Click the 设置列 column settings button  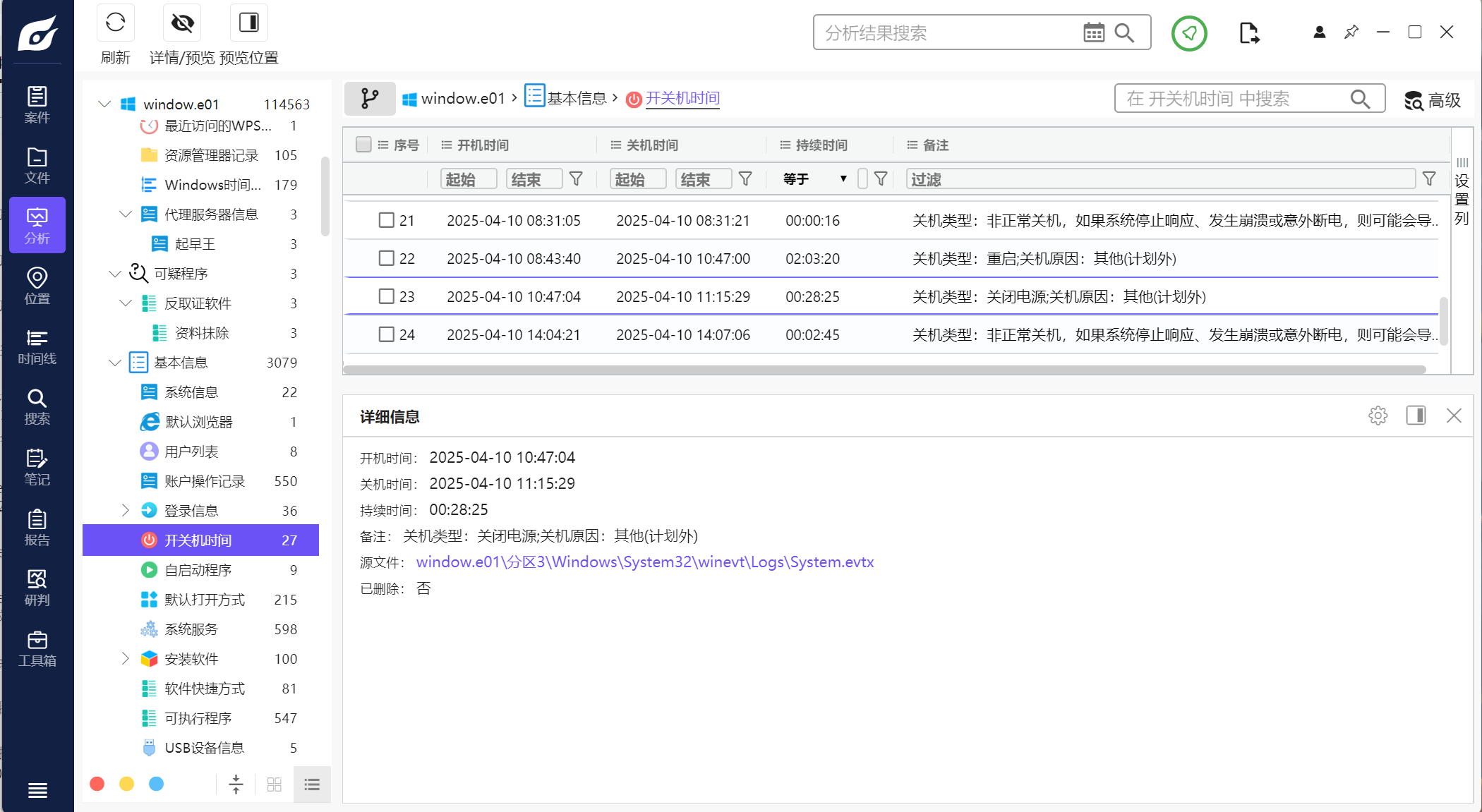tap(1462, 191)
